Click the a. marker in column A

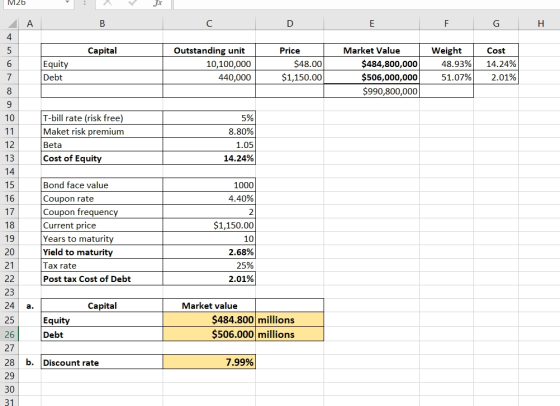click(x=30, y=306)
